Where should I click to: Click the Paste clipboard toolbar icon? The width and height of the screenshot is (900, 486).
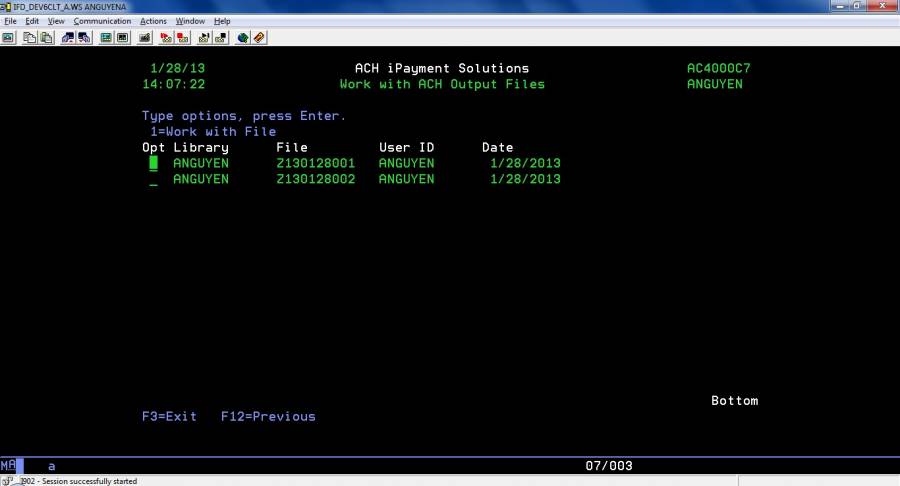[46, 38]
